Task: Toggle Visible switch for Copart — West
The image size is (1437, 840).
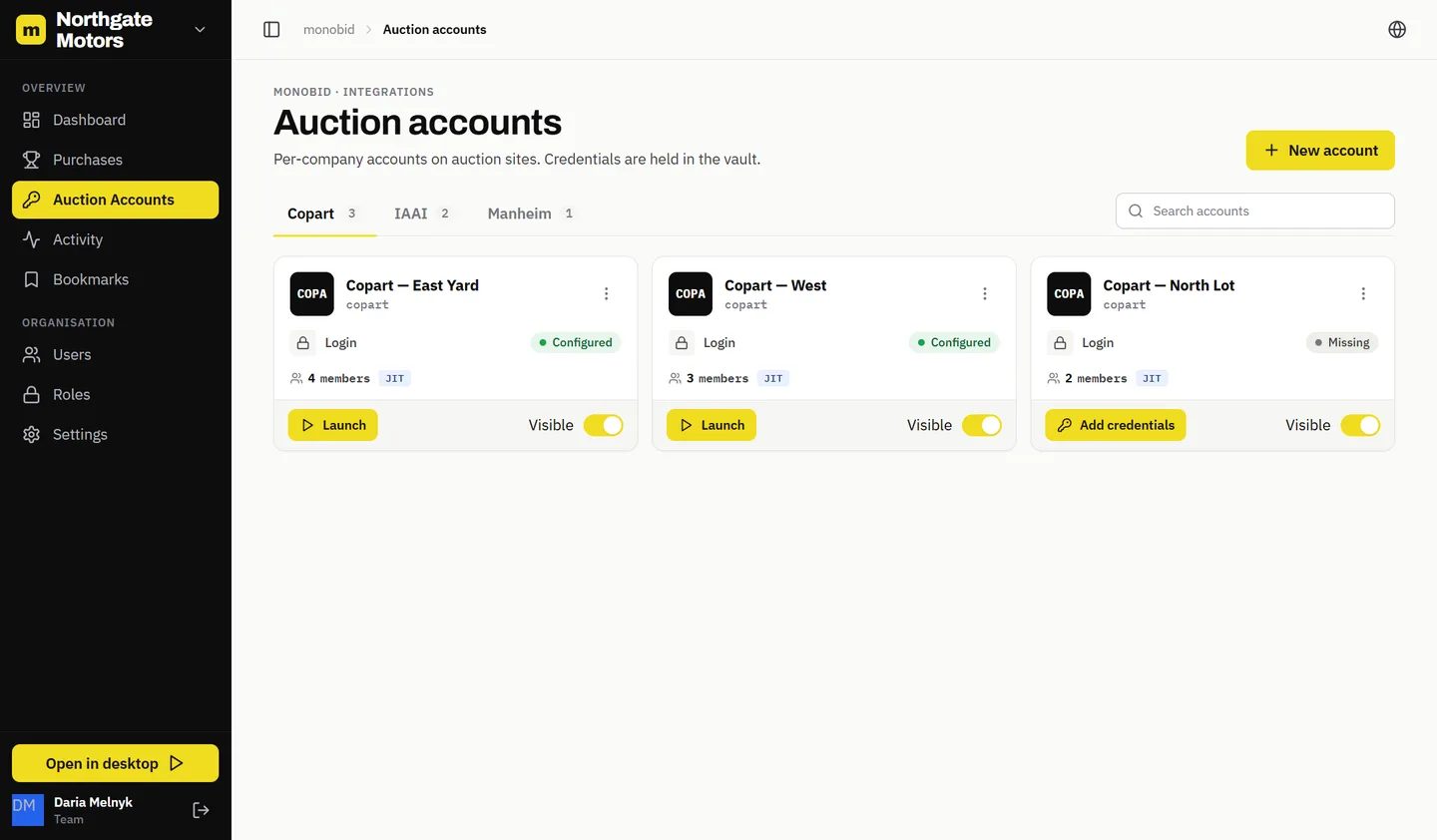Action: [x=982, y=425]
